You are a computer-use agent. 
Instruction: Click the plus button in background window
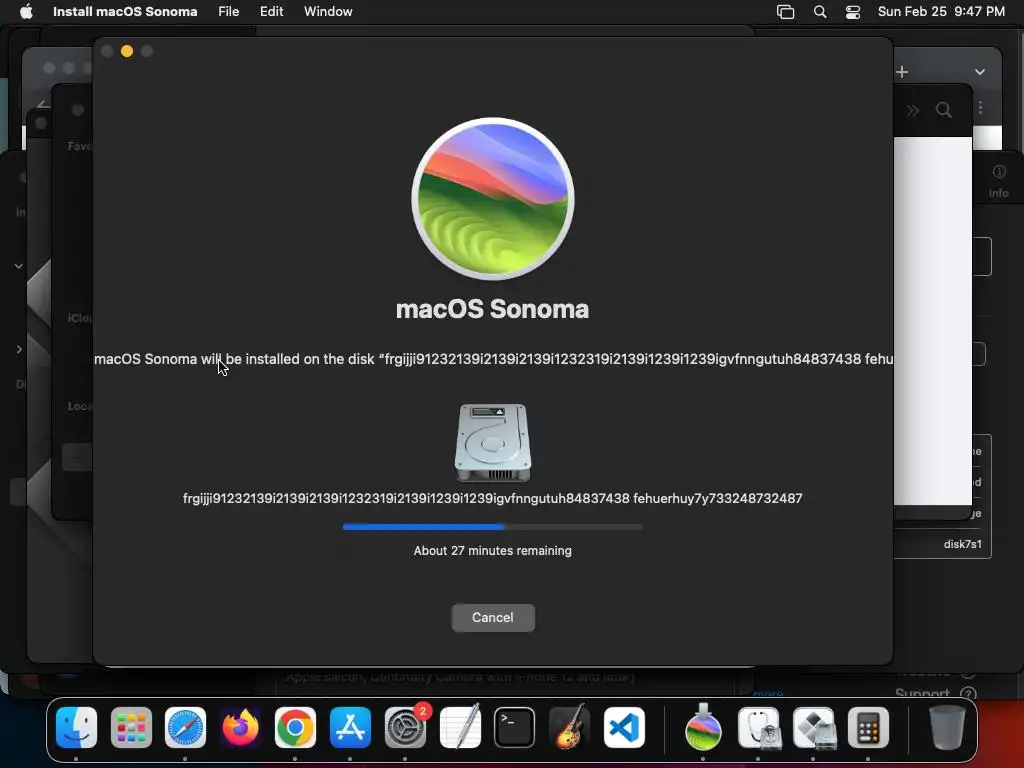tap(903, 72)
